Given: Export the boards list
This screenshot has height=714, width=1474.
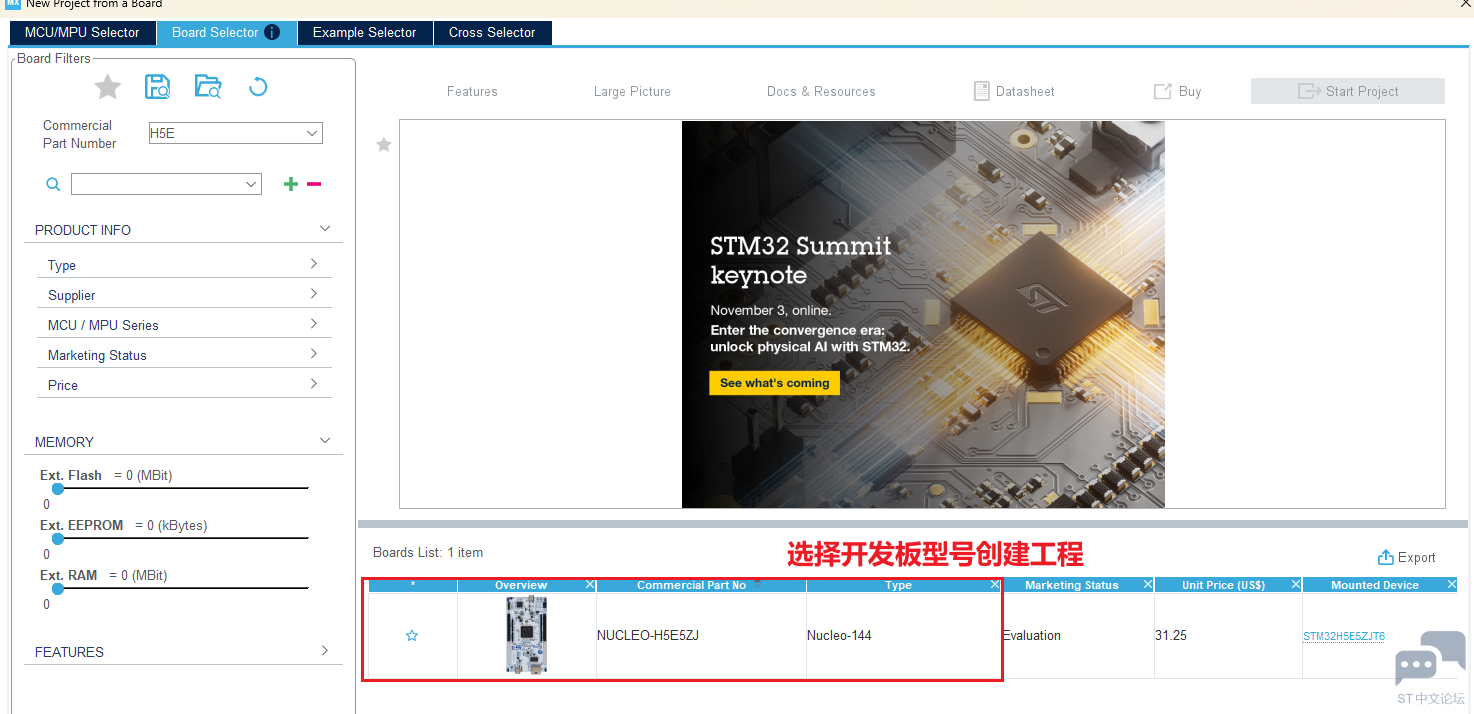Looking at the screenshot, I should coord(1406,557).
